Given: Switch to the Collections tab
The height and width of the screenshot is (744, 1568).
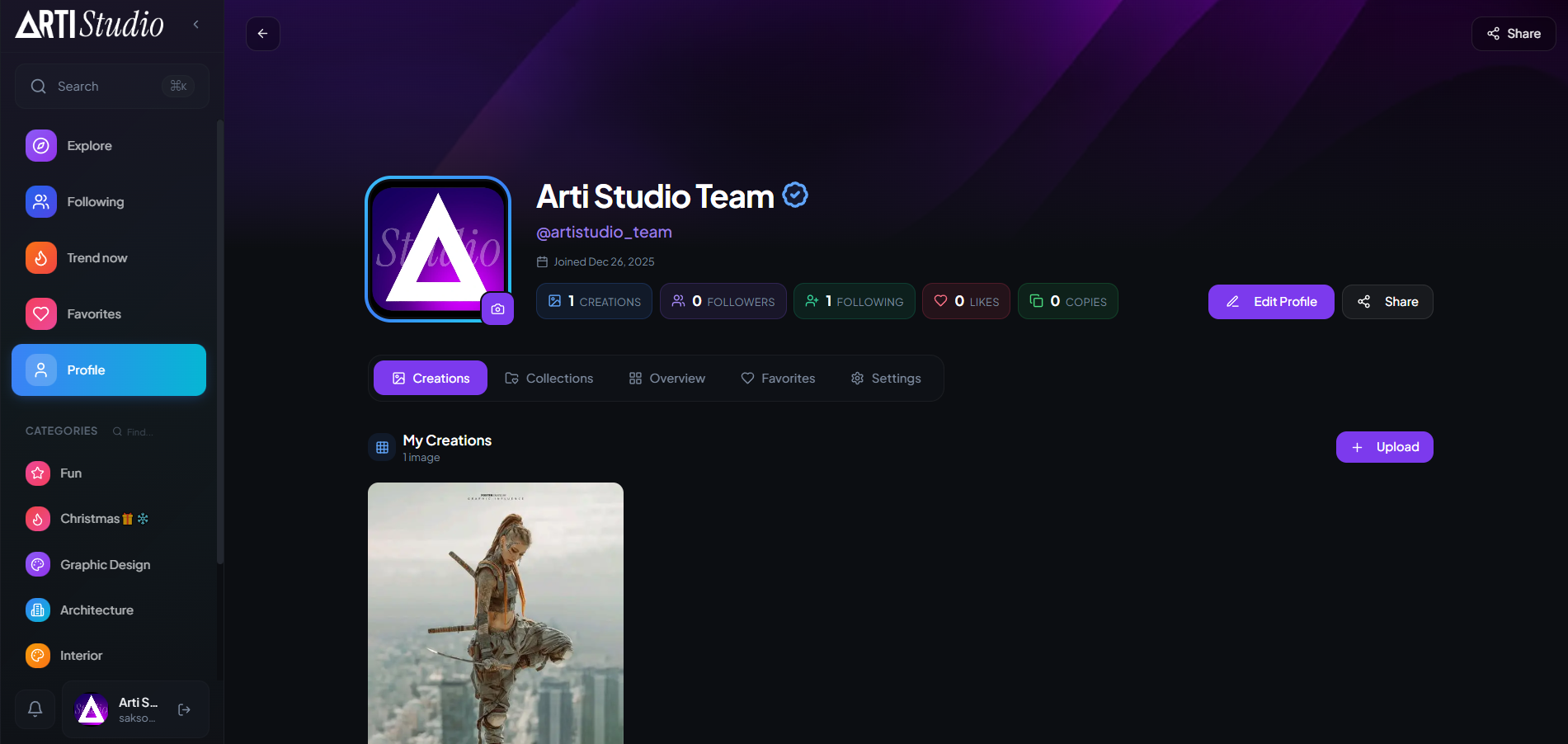Looking at the screenshot, I should click(x=549, y=378).
